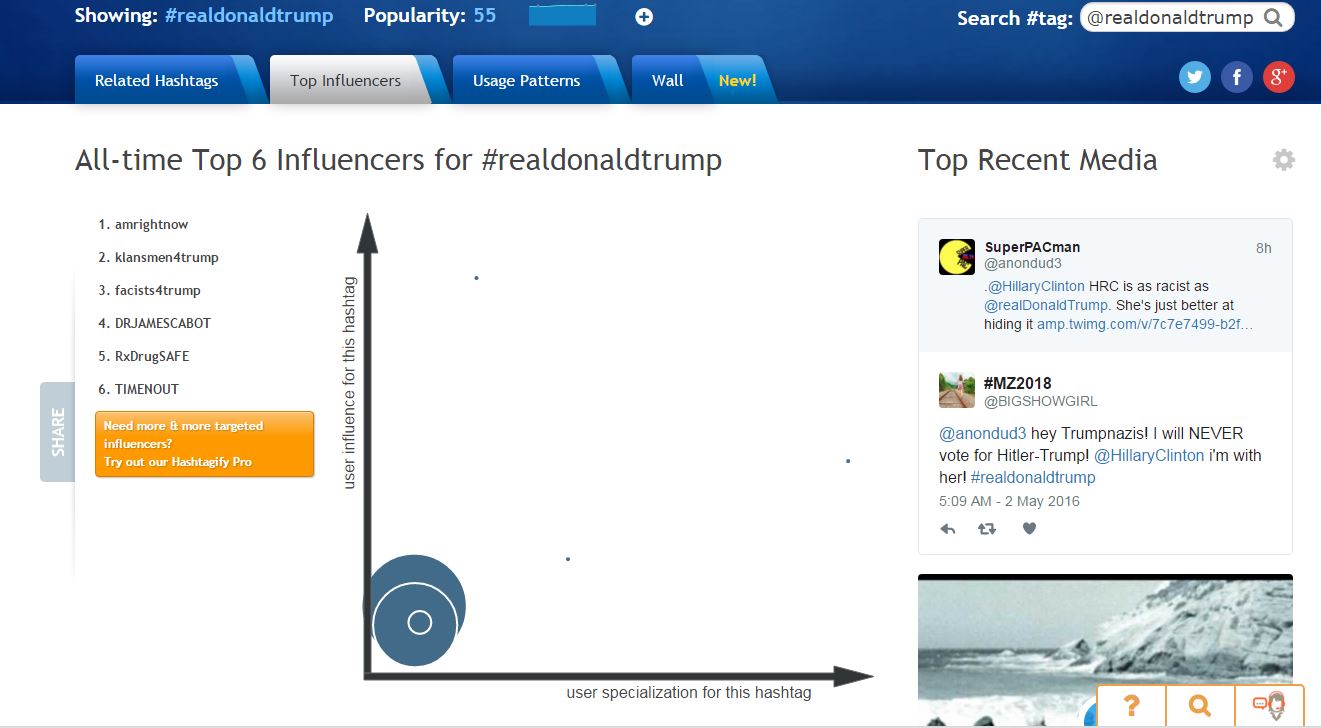The width and height of the screenshot is (1321, 728).
Task: Click the bottom toolbar magnifier icon
Action: 1200,706
